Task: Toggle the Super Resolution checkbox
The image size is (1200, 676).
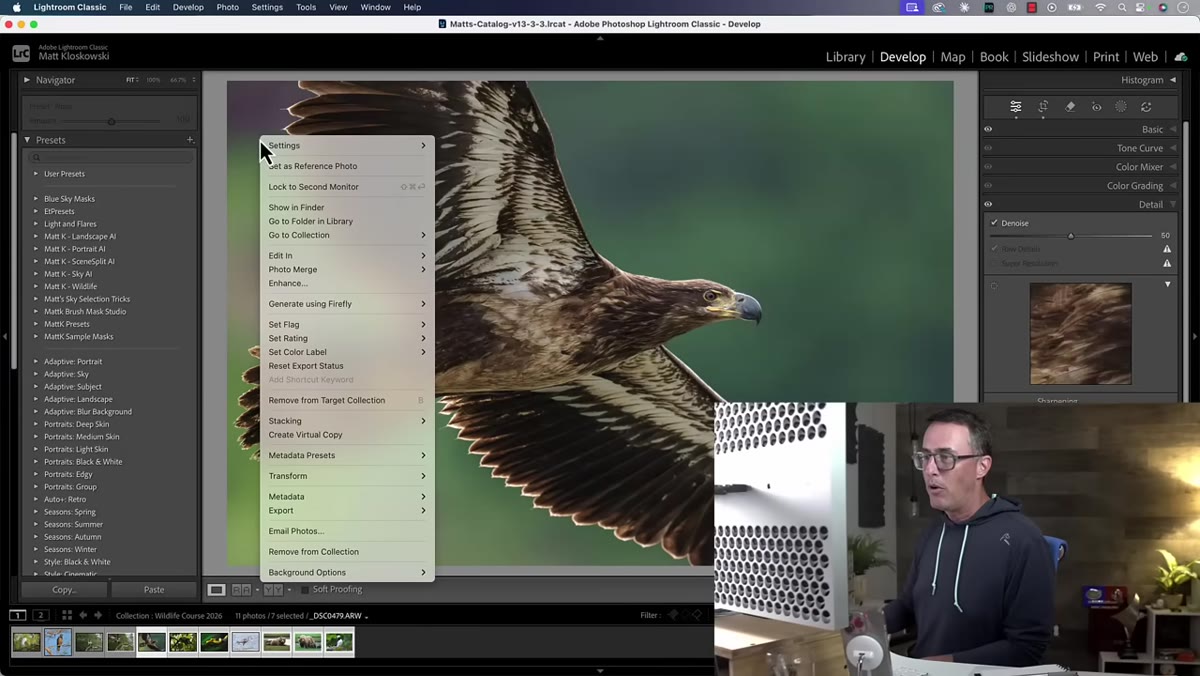Action: [994, 263]
